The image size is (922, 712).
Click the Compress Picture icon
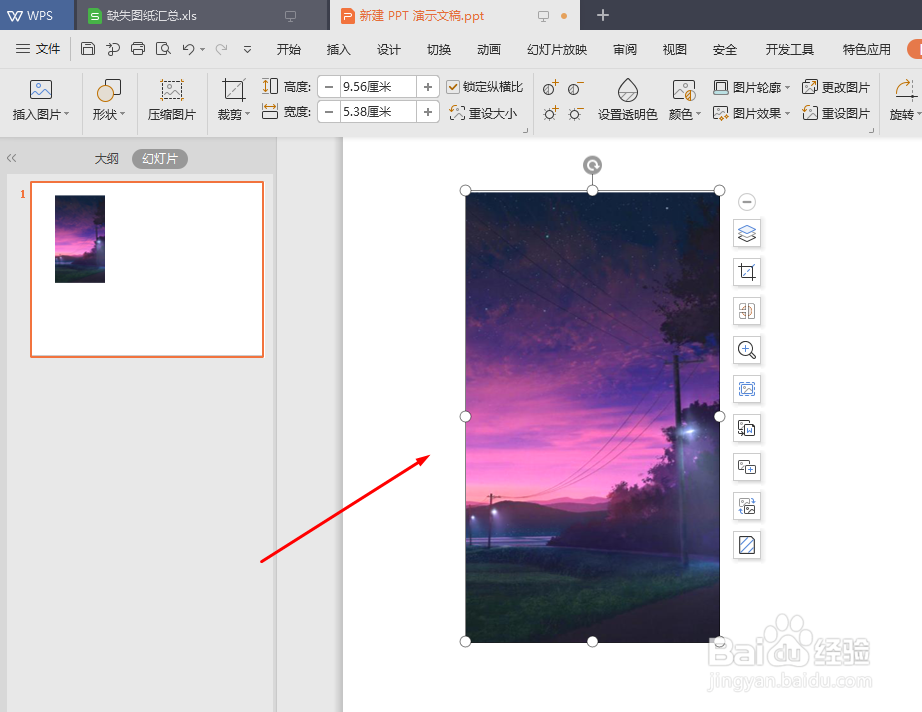pyautogui.click(x=172, y=90)
